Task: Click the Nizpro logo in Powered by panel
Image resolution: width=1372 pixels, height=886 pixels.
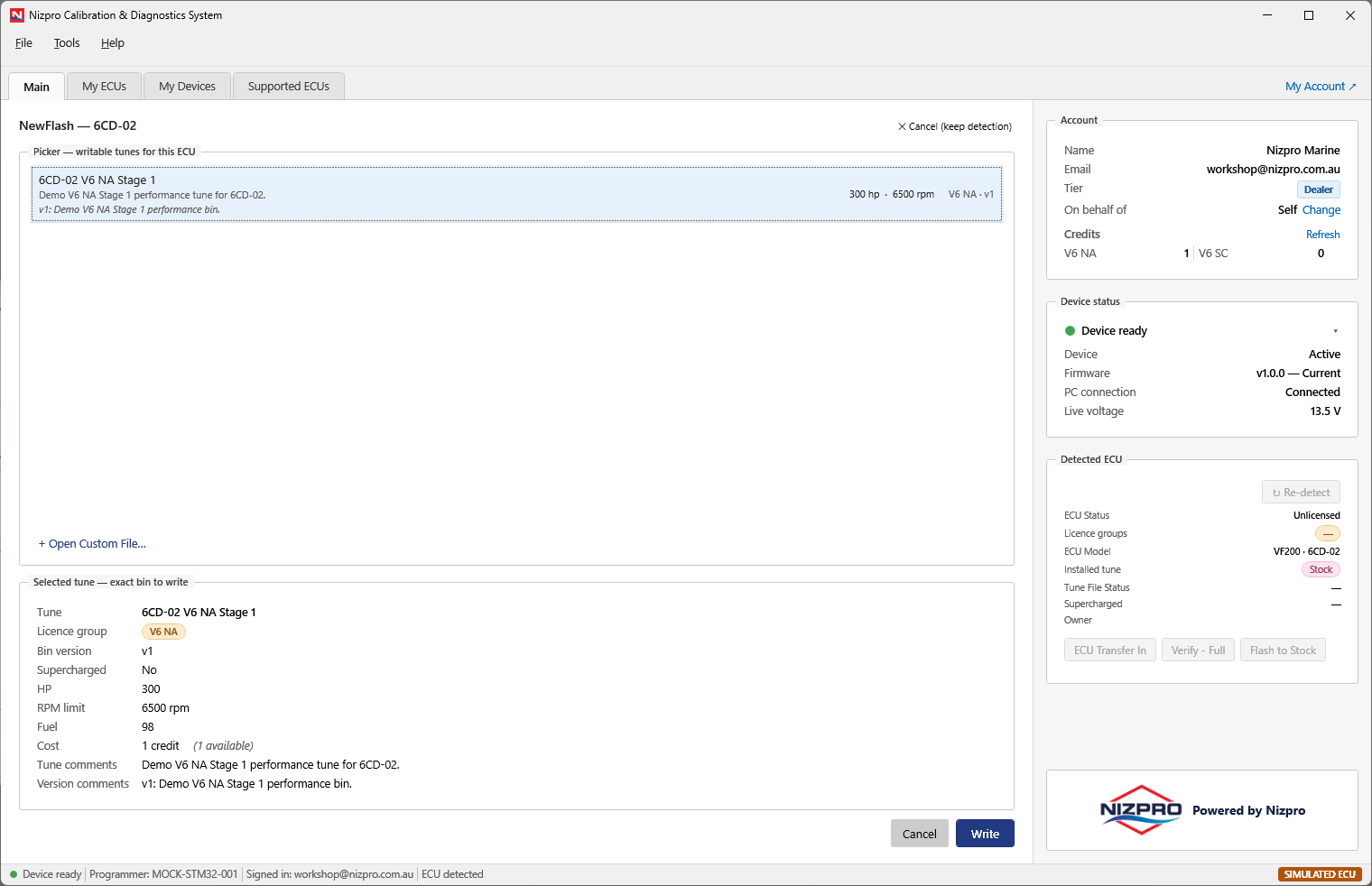Action: click(x=1141, y=810)
